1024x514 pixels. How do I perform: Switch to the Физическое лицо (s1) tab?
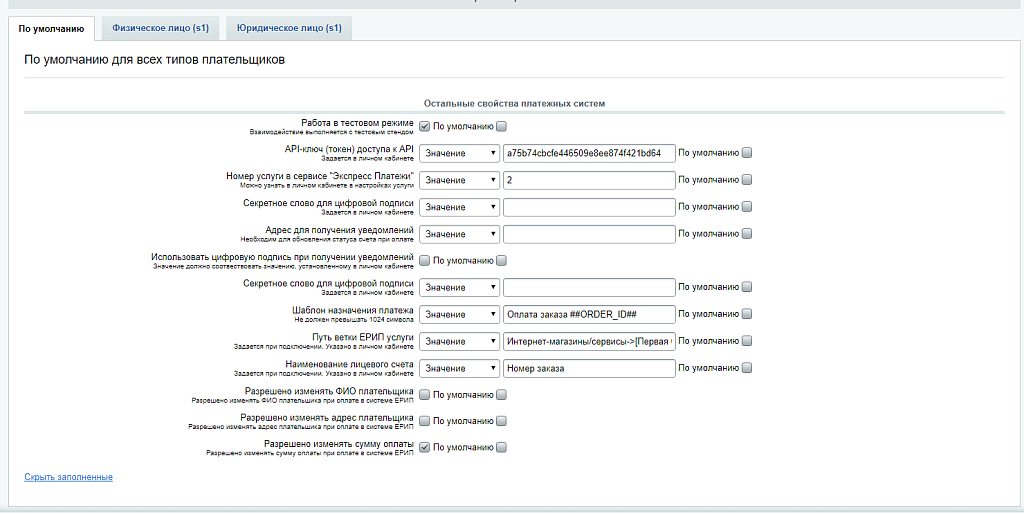pos(160,28)
